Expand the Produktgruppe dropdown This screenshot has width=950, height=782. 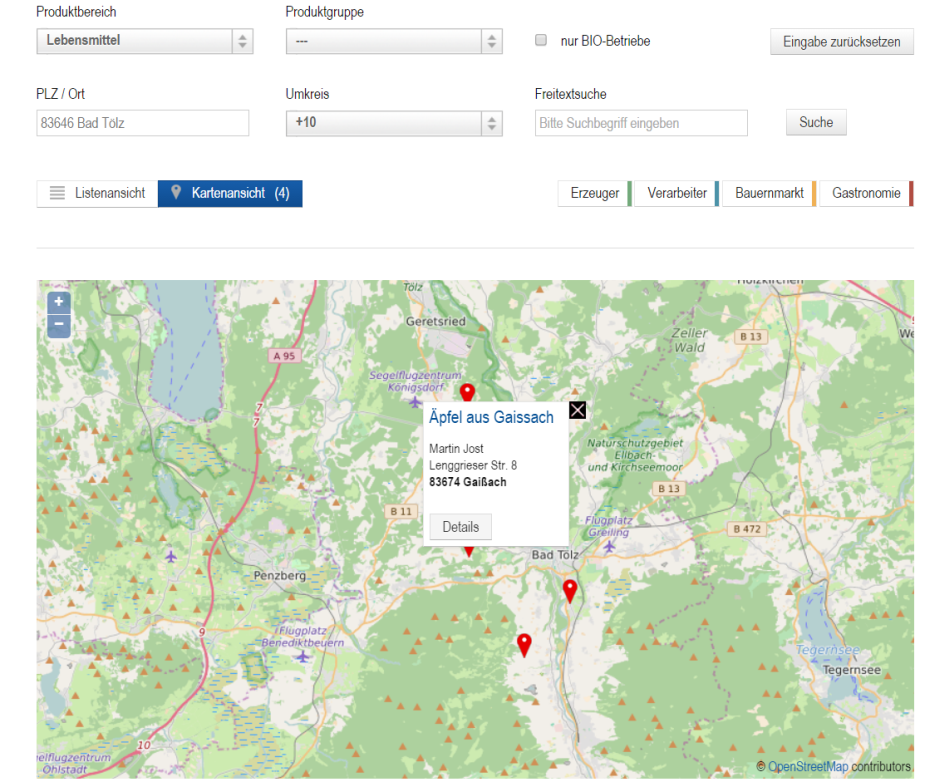(x=393, y=41)
